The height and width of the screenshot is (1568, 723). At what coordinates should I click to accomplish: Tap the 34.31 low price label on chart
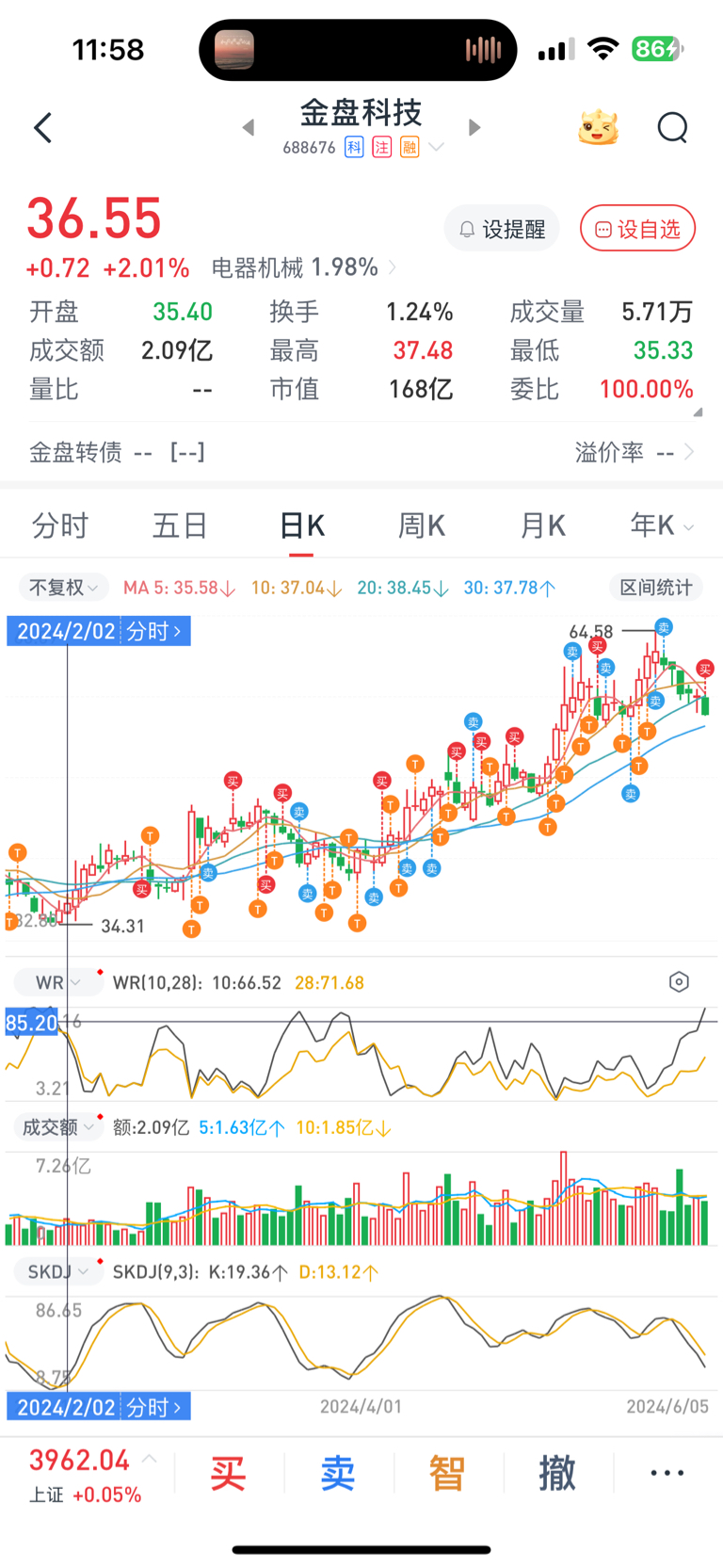point(123,927)
